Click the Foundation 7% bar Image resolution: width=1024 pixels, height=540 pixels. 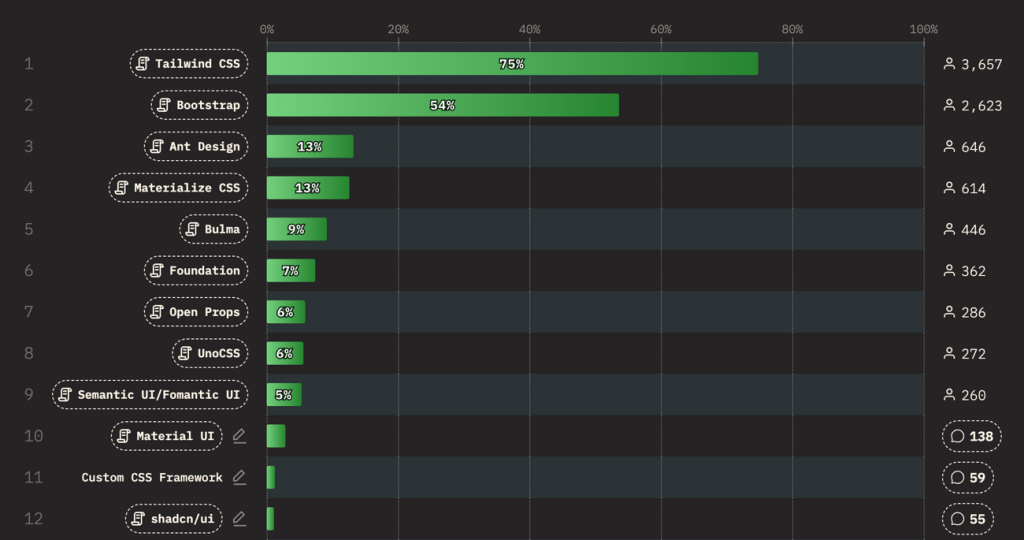point(291,270)
